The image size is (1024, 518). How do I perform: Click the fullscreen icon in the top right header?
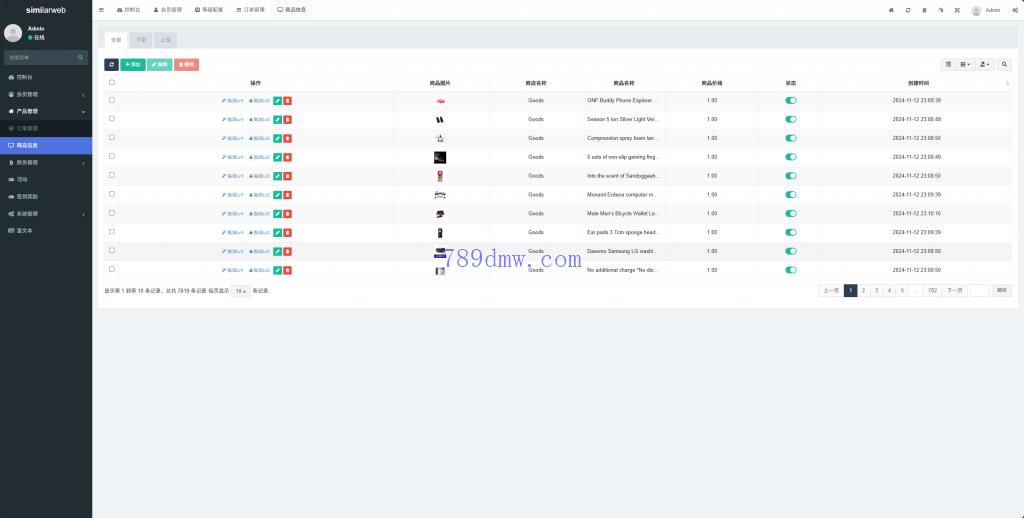956,10
